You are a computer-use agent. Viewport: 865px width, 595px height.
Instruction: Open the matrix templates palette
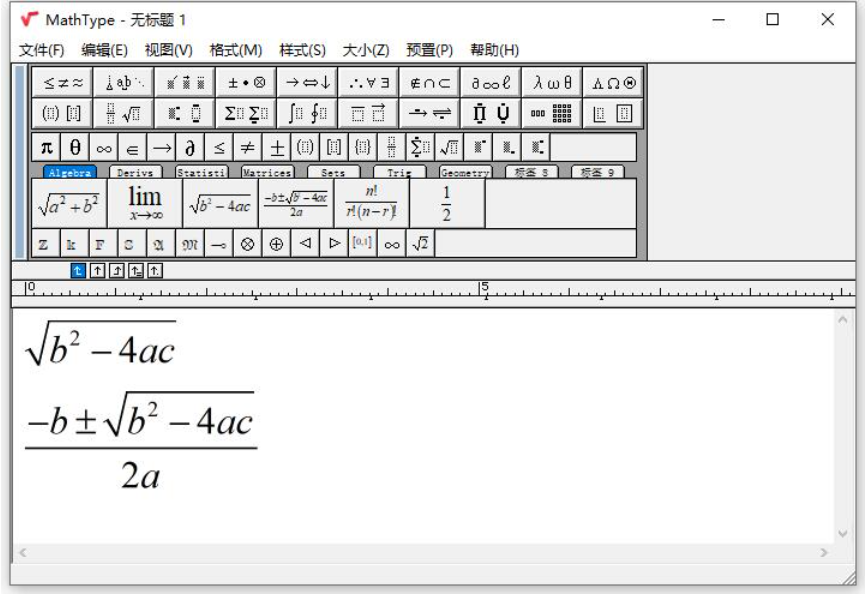coord(553,114)
